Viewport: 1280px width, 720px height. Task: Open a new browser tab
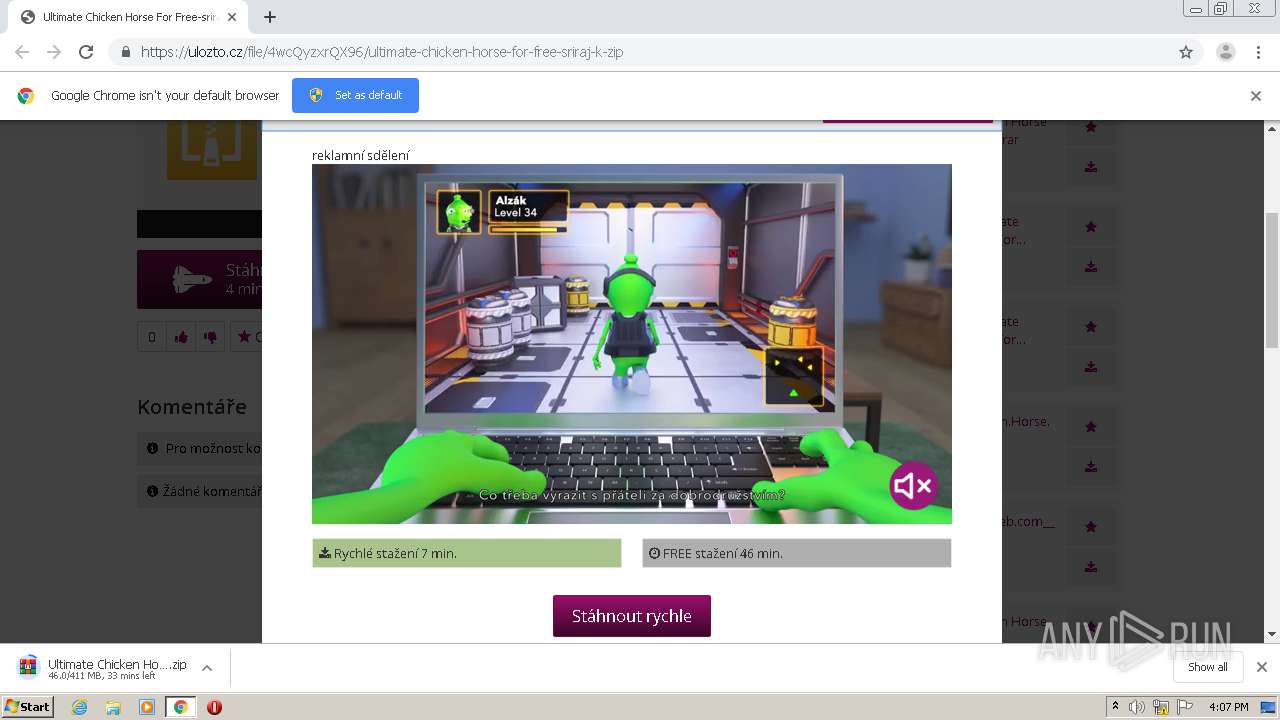coord(270,17)
